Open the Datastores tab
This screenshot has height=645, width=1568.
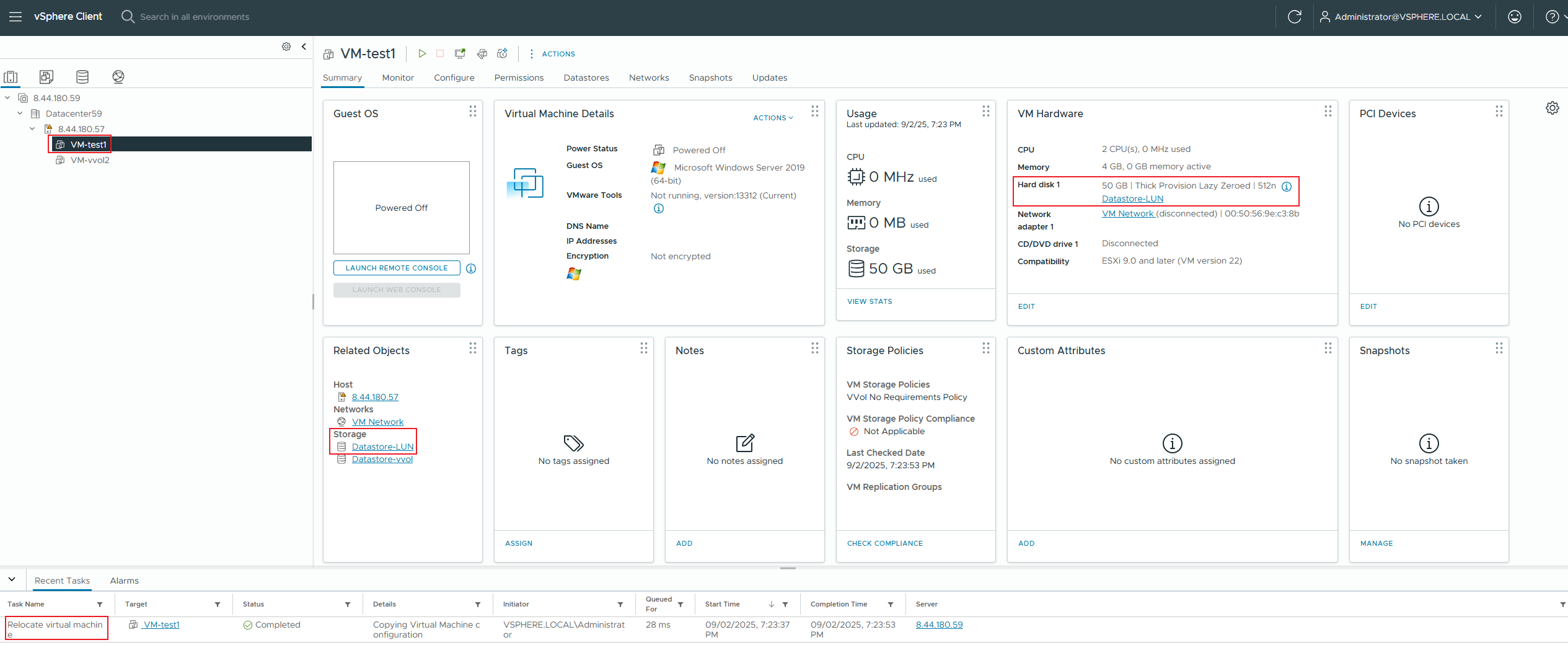586,78
